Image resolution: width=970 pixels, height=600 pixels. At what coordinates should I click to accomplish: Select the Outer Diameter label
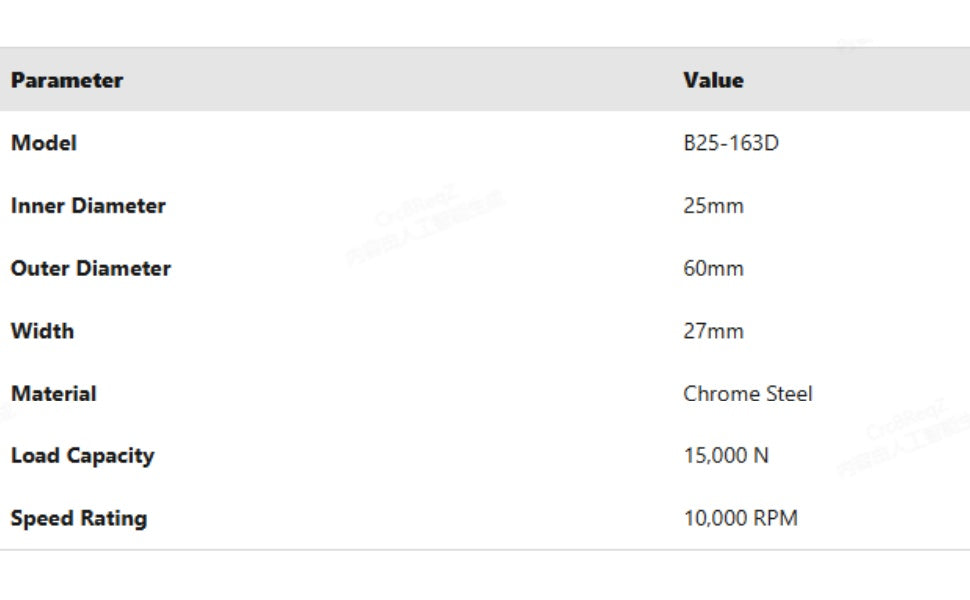(x=91, y=268)
